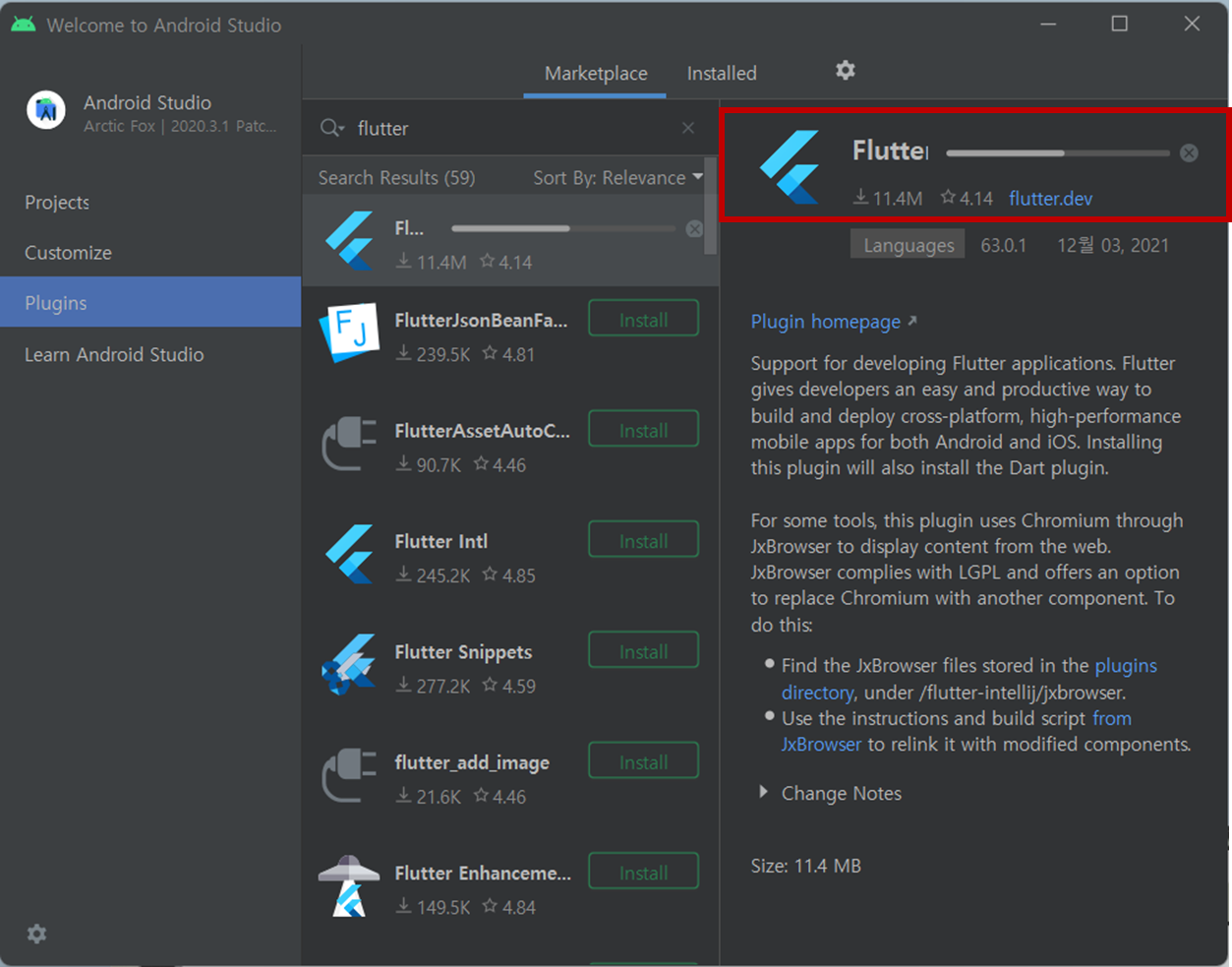Select the Flutter plugin icon in results list
The height and width of the screenshot is (967, 1232).
(350, 240)
